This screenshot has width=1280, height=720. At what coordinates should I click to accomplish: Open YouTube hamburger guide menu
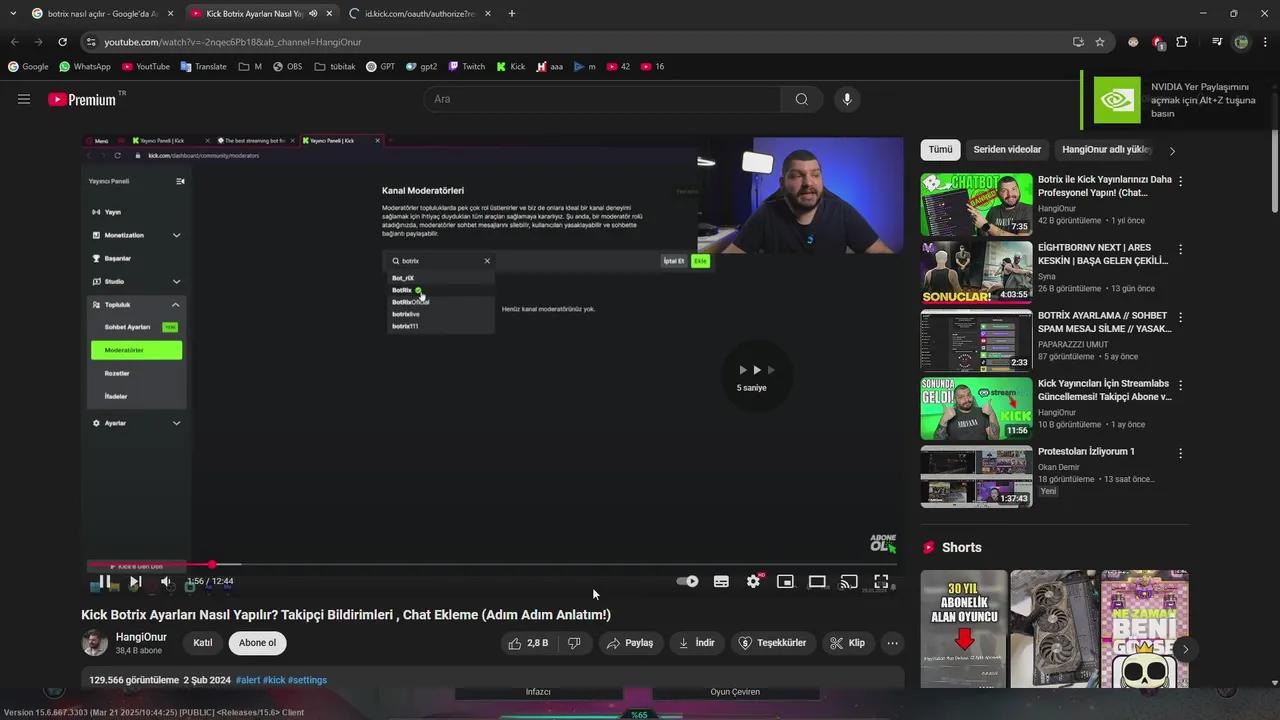pyautogui.click(x=24, y=99)
